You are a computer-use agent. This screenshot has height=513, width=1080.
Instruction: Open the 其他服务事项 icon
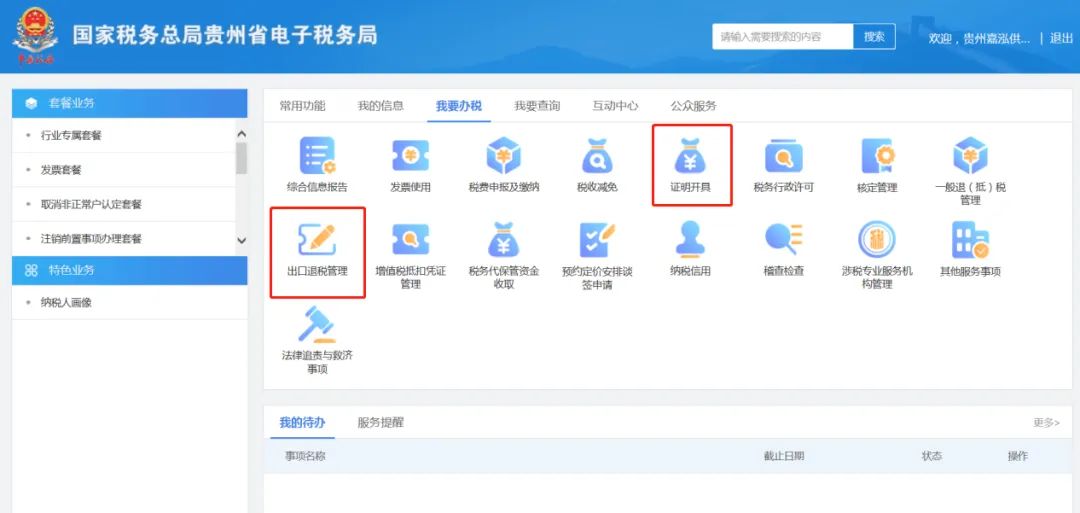click(x=970, y=240)
